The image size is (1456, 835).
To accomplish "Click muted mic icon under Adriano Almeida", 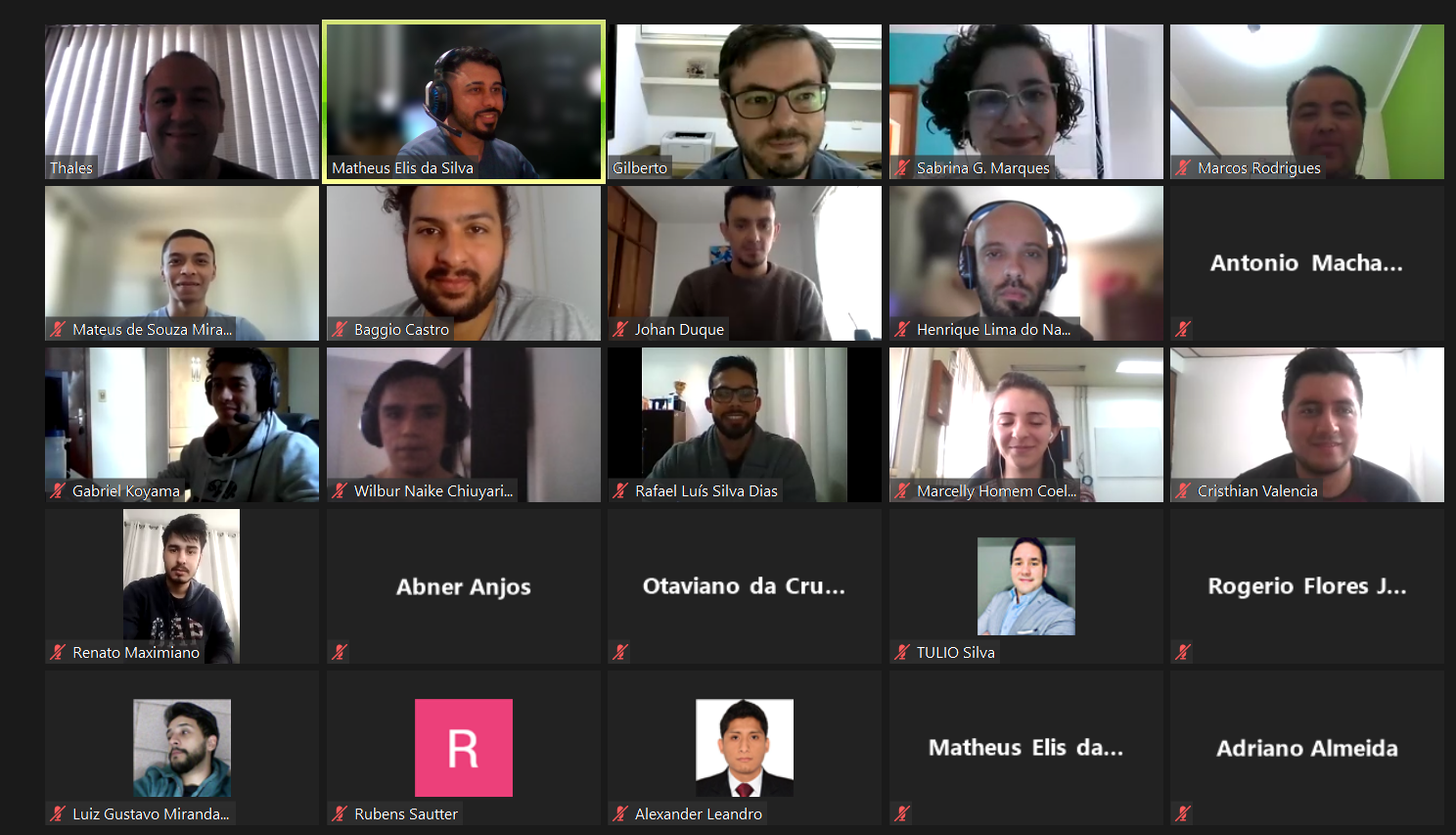I will pyautogui.click(x=1183, y=813).
